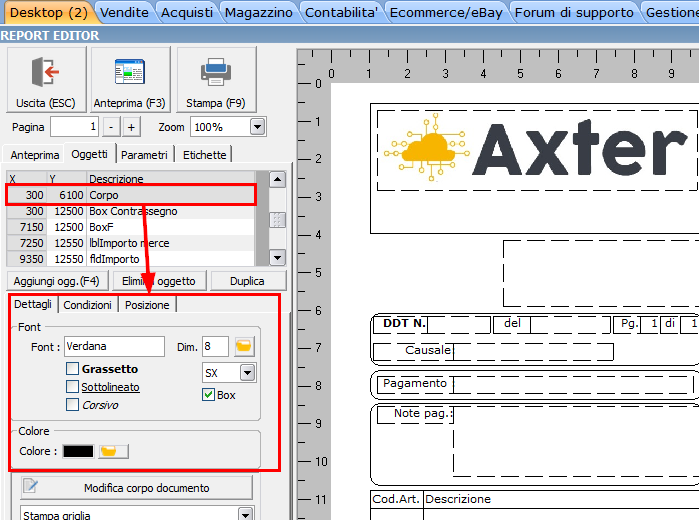Image resolution: width=699 pixels, height=520 pixels.
Task: Open the Forum di supporto tab
Action: tap(574, 12)
